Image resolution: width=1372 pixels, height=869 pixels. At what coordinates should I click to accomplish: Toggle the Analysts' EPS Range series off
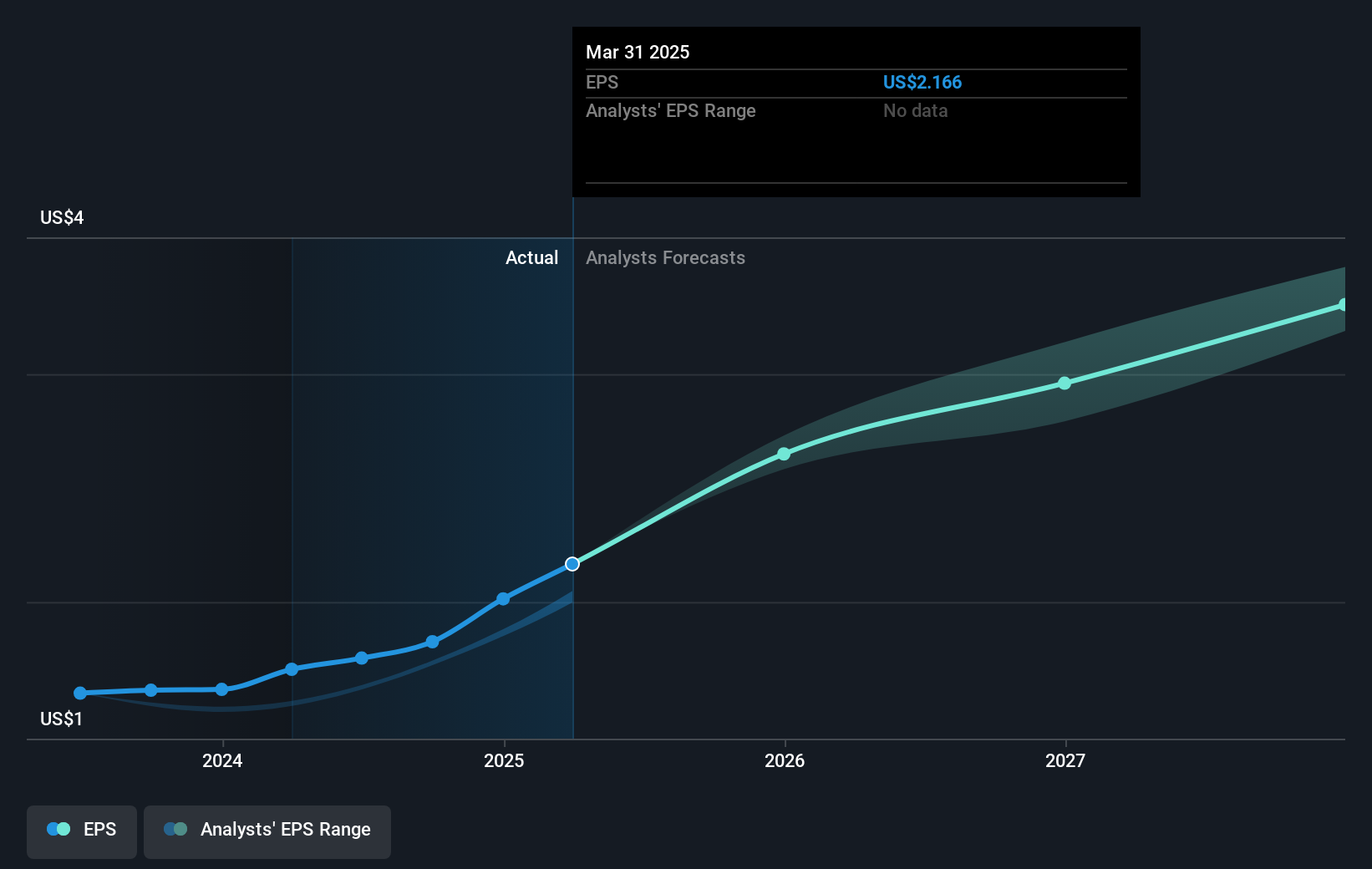coord(267,830)
